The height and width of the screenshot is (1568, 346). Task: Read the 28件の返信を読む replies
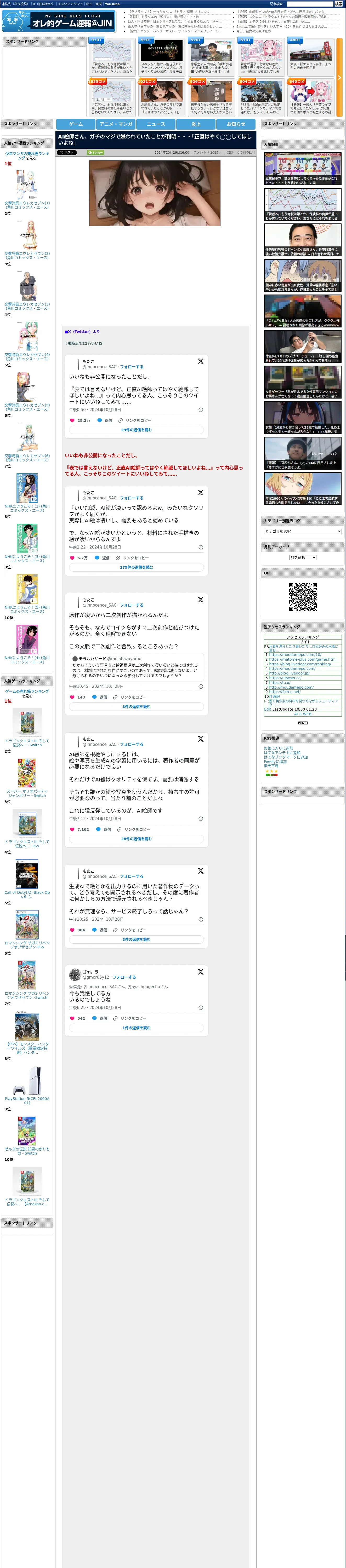coord(137,839)
